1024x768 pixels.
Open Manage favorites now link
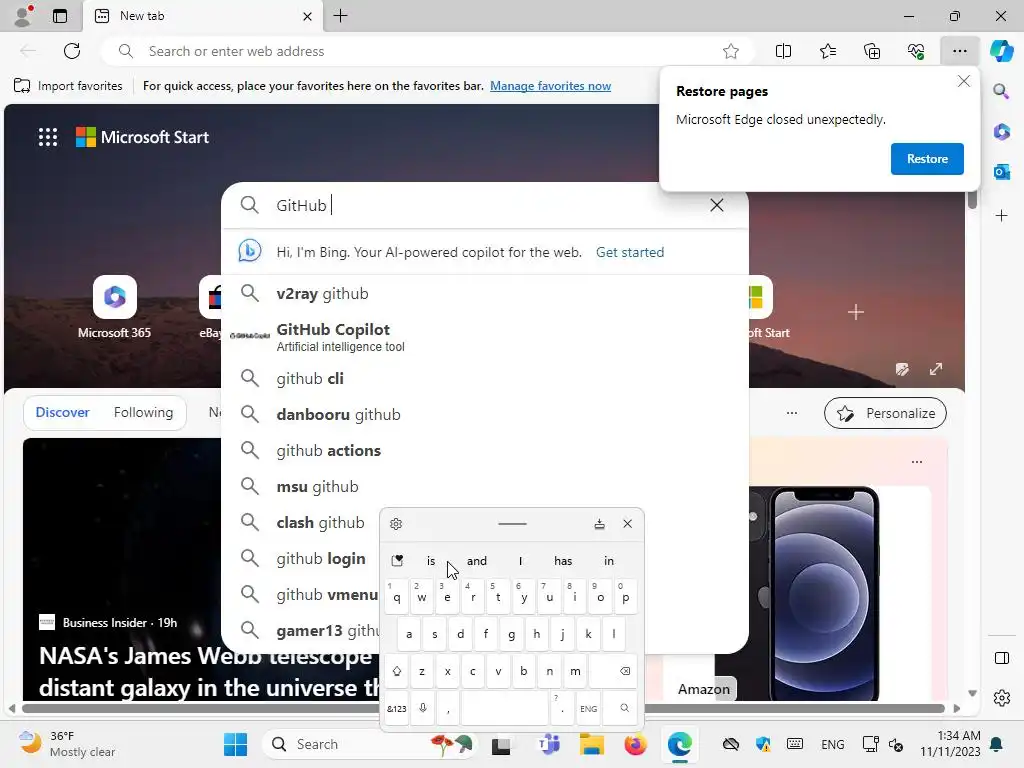click(x=550, y=86)
